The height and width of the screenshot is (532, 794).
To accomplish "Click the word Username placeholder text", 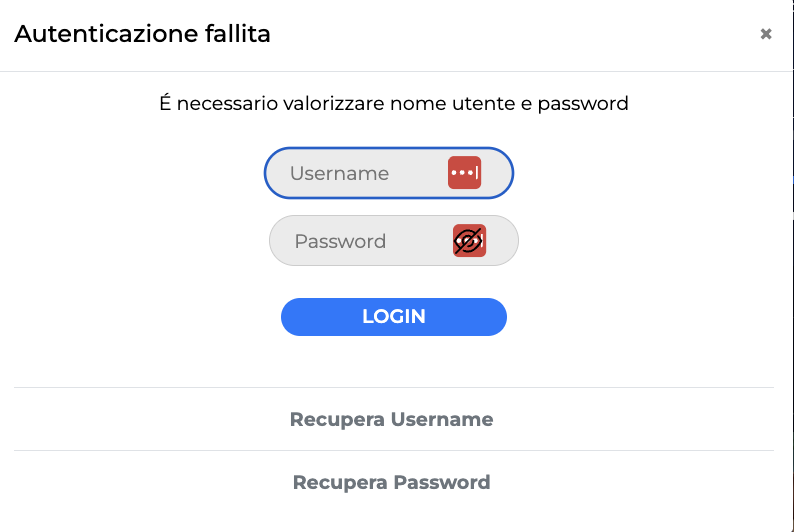I will 339,173.
